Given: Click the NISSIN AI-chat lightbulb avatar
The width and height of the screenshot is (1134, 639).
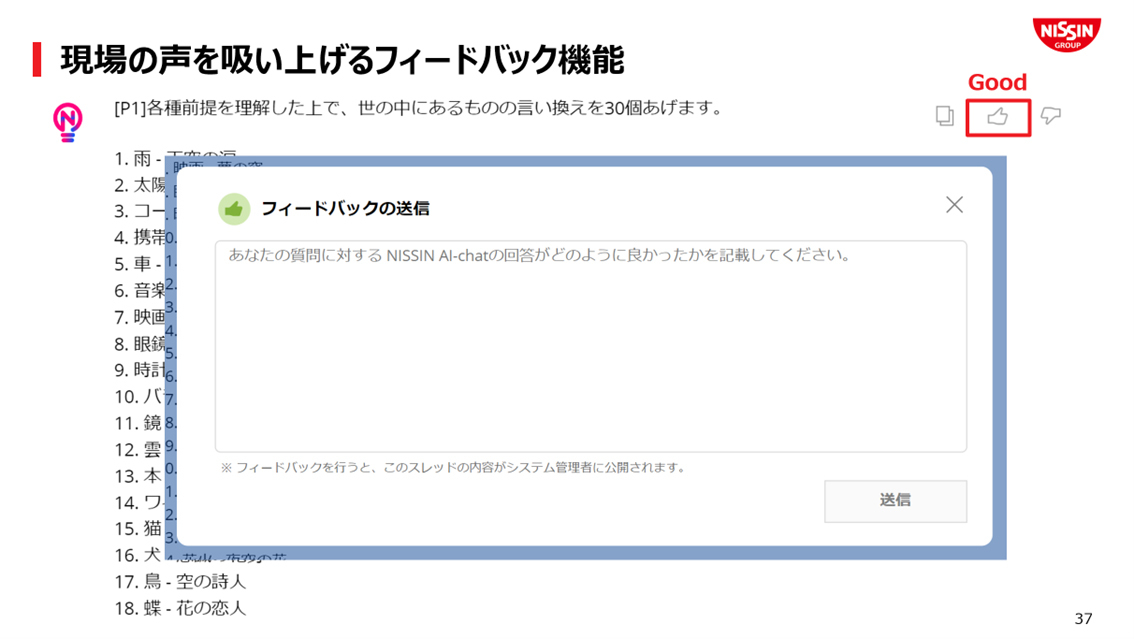Looking at the screenshot, I should (x=67, y=121).
